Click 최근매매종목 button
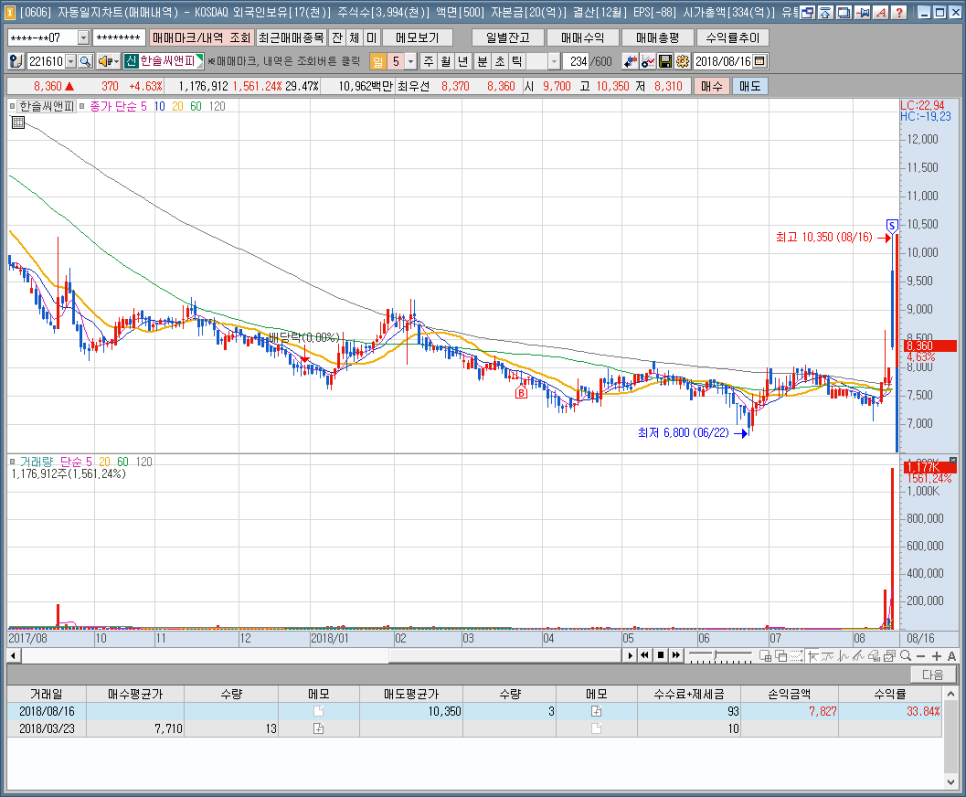Image resolution: width=966 pixels, height=797 pixels. pyautogui.click(x=291, y=38)
